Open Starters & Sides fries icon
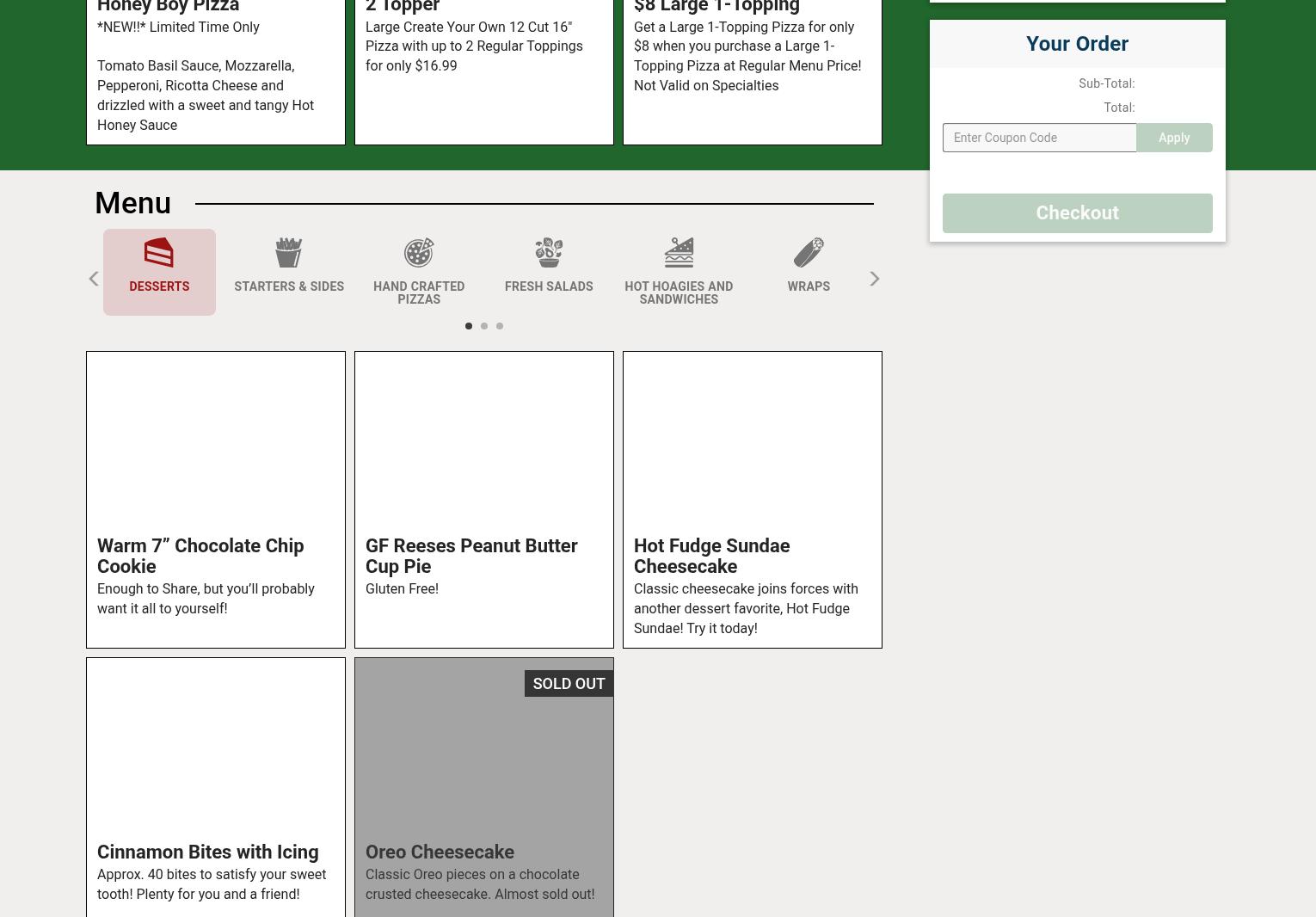 click(x=288, y=253)
